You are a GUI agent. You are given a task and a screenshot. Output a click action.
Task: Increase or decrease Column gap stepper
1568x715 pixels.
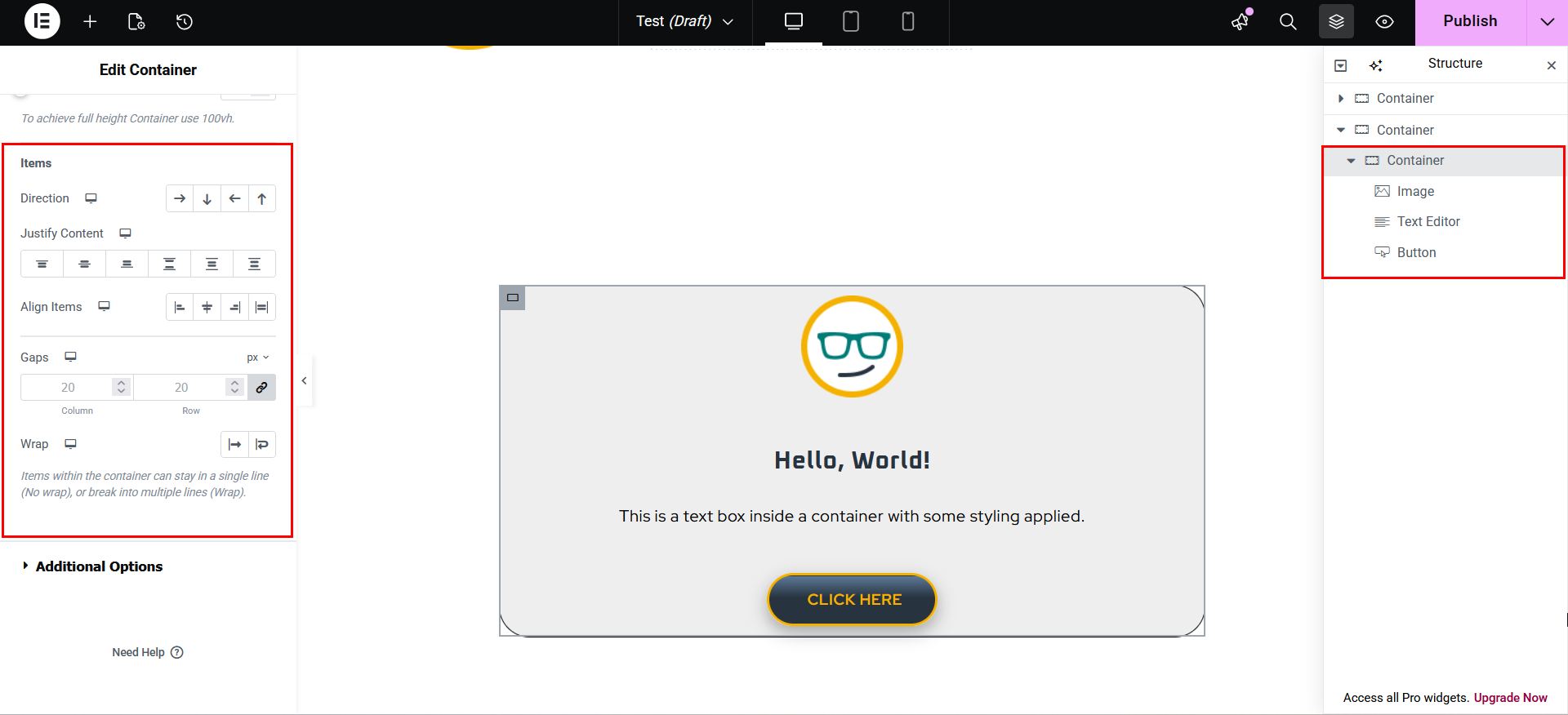pyautogui.click(x=122, y=387)
